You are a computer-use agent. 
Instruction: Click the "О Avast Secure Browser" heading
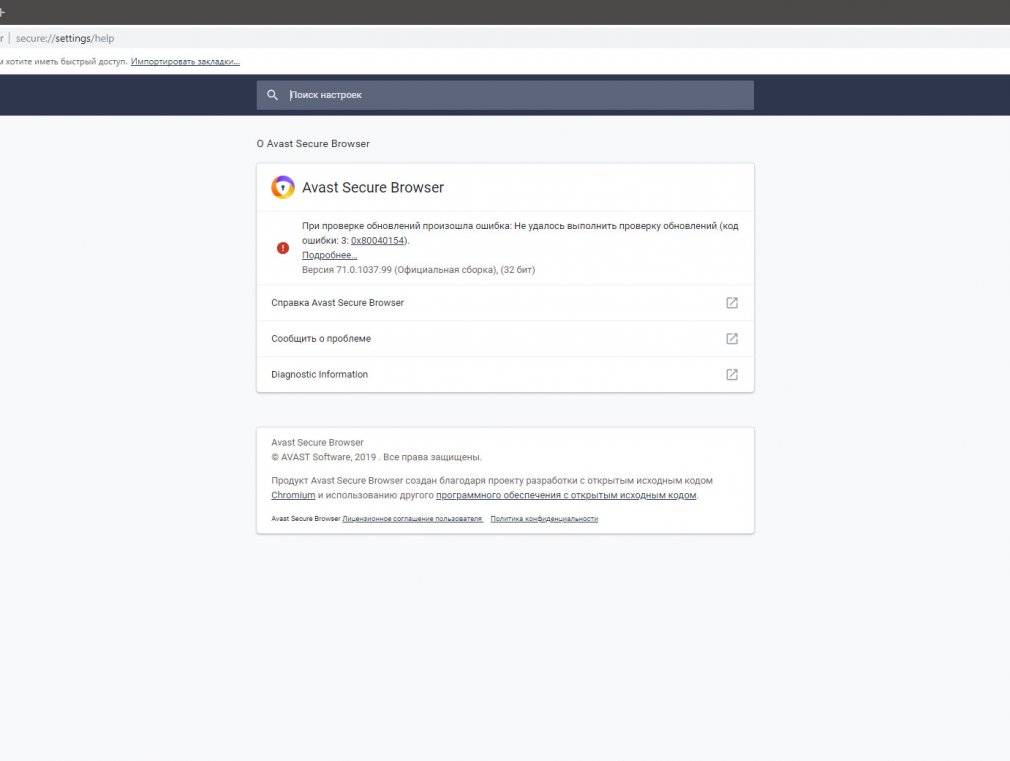click(x=313, y=144)
